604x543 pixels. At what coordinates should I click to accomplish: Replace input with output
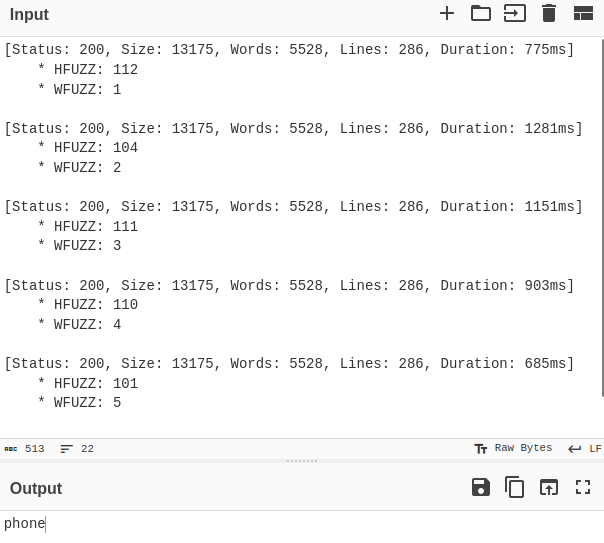549,487
